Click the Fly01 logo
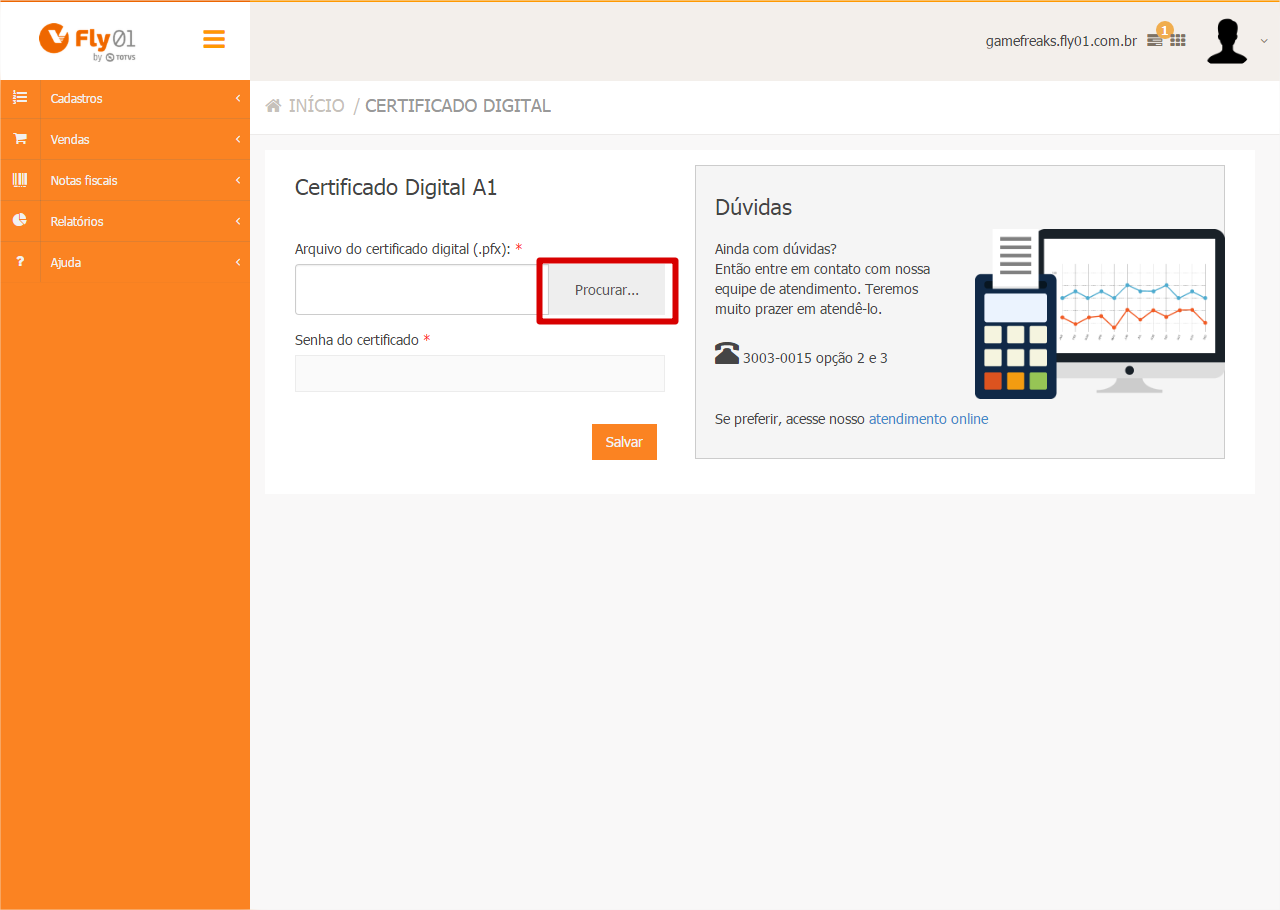The width and height of the screenshot is (1280, 910). pyautogui.click(x=87, y=42)
